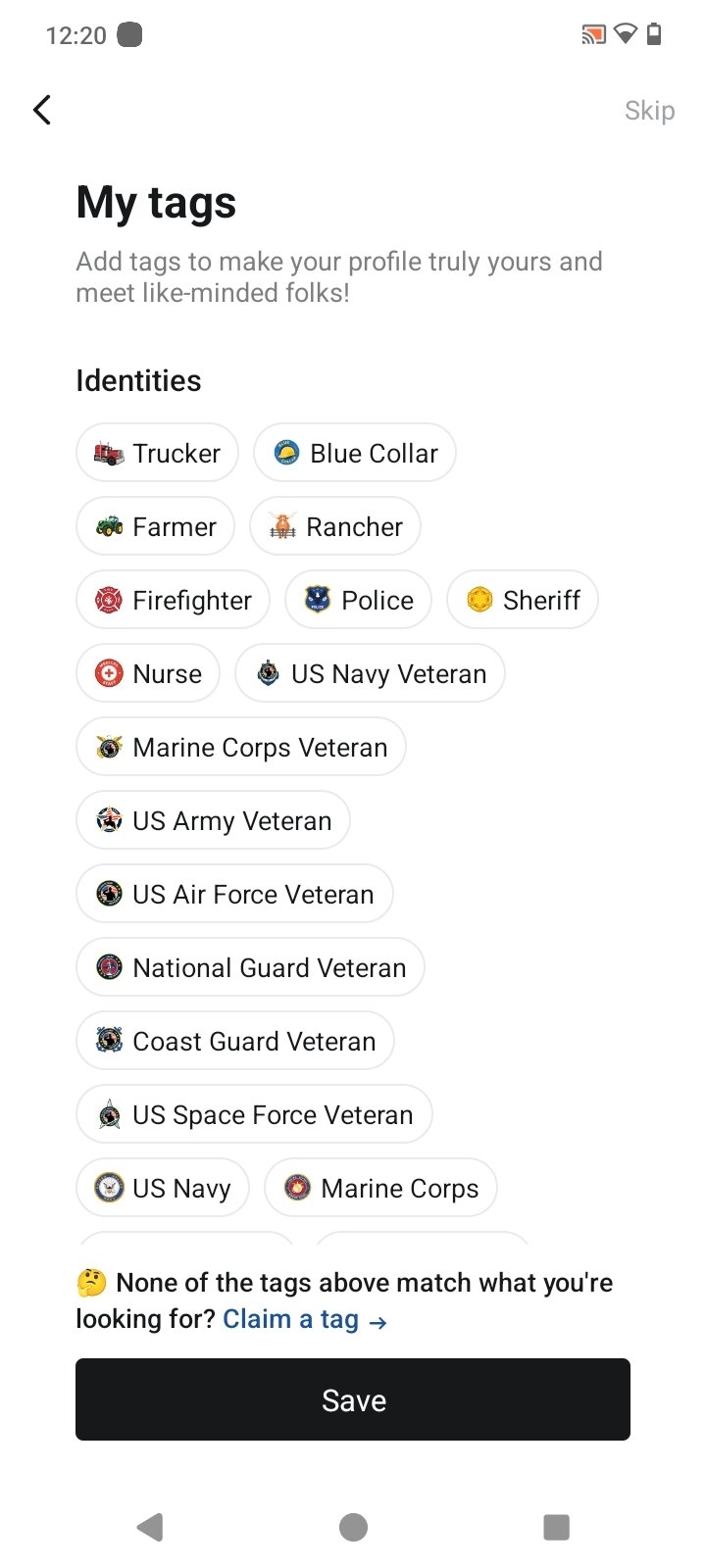Enable the US Air Force Veteran tag
Viewport: 706px width, 1568px height.
(234, 894)
